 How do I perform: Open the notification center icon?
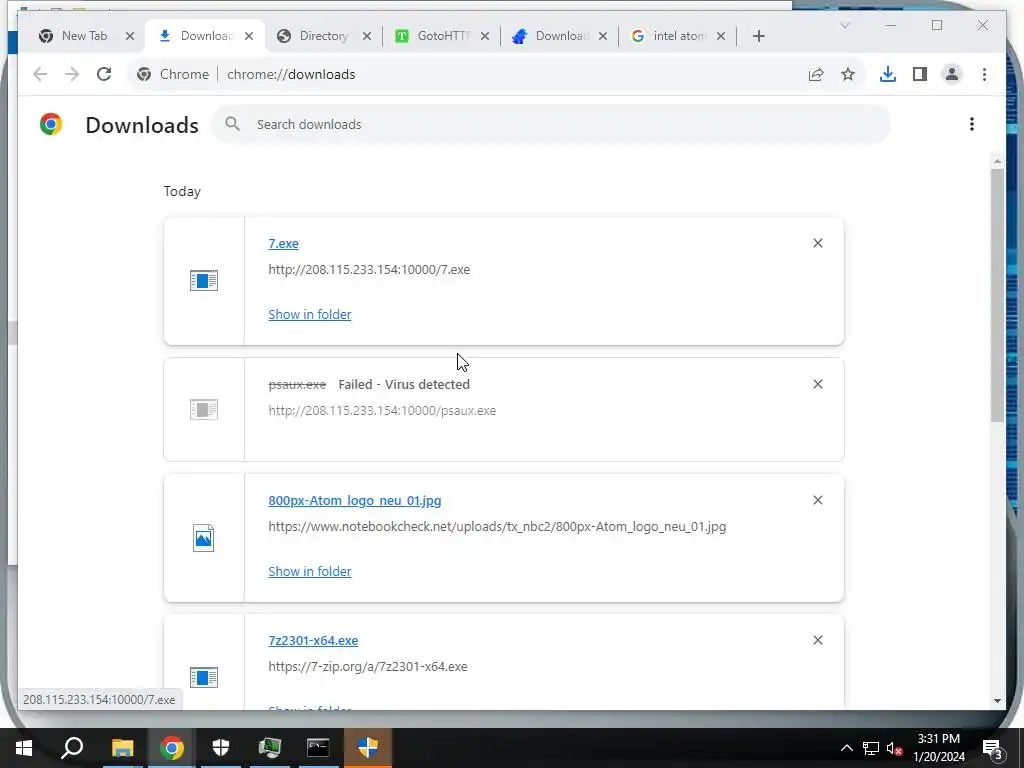(992, 748)
